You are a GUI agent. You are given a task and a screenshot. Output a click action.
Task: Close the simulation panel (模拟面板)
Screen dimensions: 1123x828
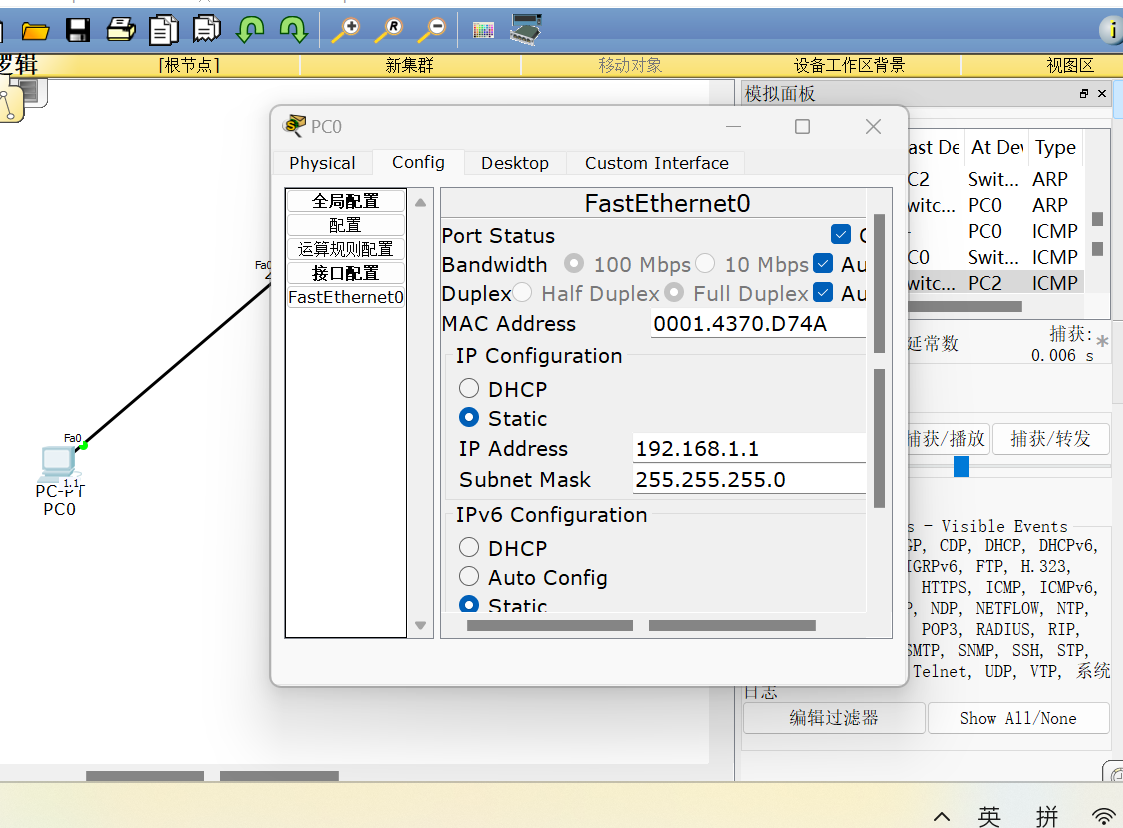point(1102,94)
